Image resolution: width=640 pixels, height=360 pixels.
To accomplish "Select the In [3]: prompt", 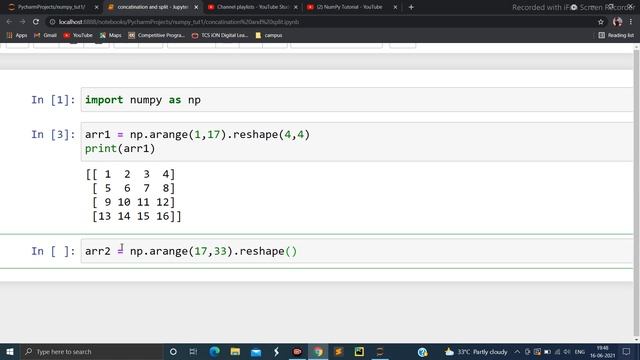I will [53, 135].
